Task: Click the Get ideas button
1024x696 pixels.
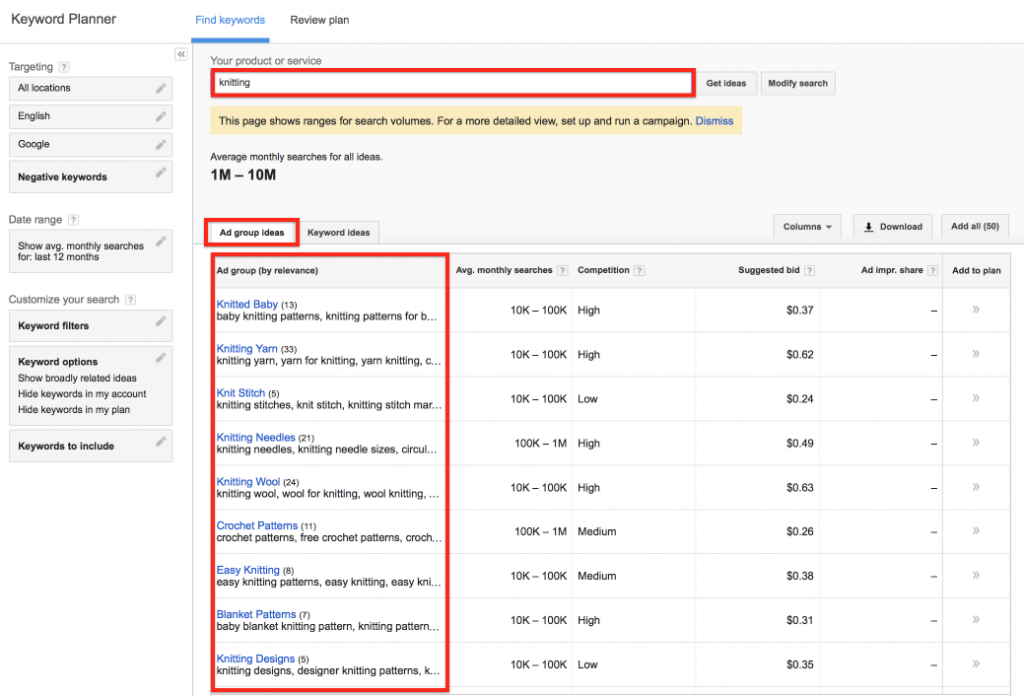Action: tap(726, 84)
